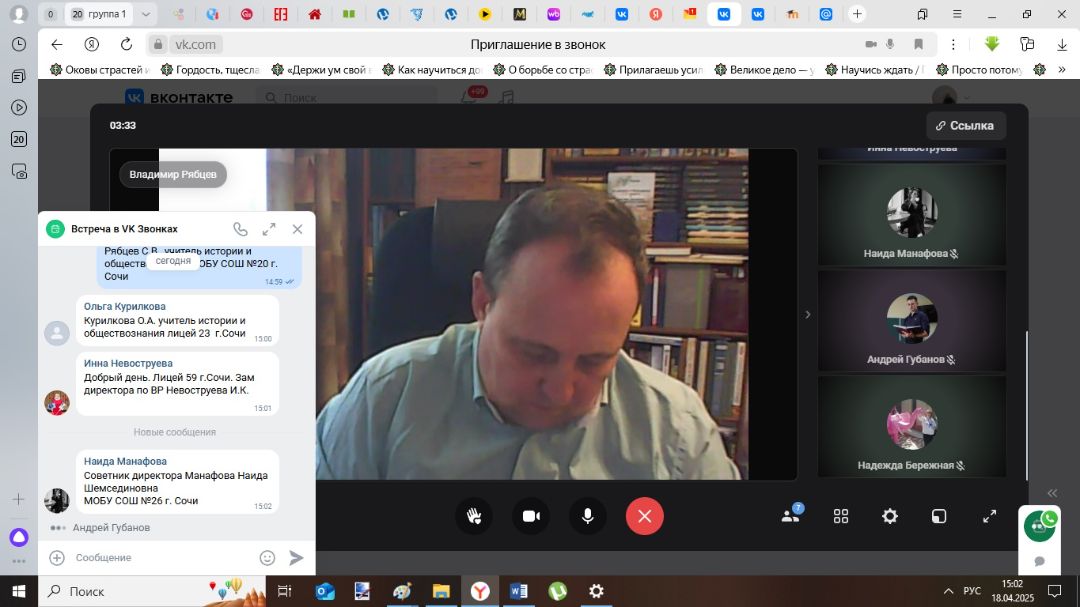Bookmark this page in the address bar
This screenshot has height=607, width=1080.
[918, 44]
